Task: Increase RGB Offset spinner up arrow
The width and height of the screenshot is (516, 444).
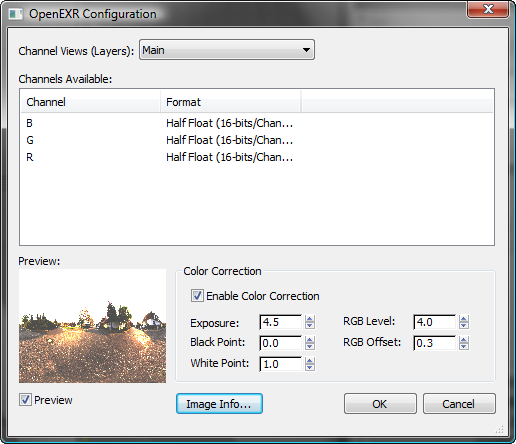Action: [464, 339]
